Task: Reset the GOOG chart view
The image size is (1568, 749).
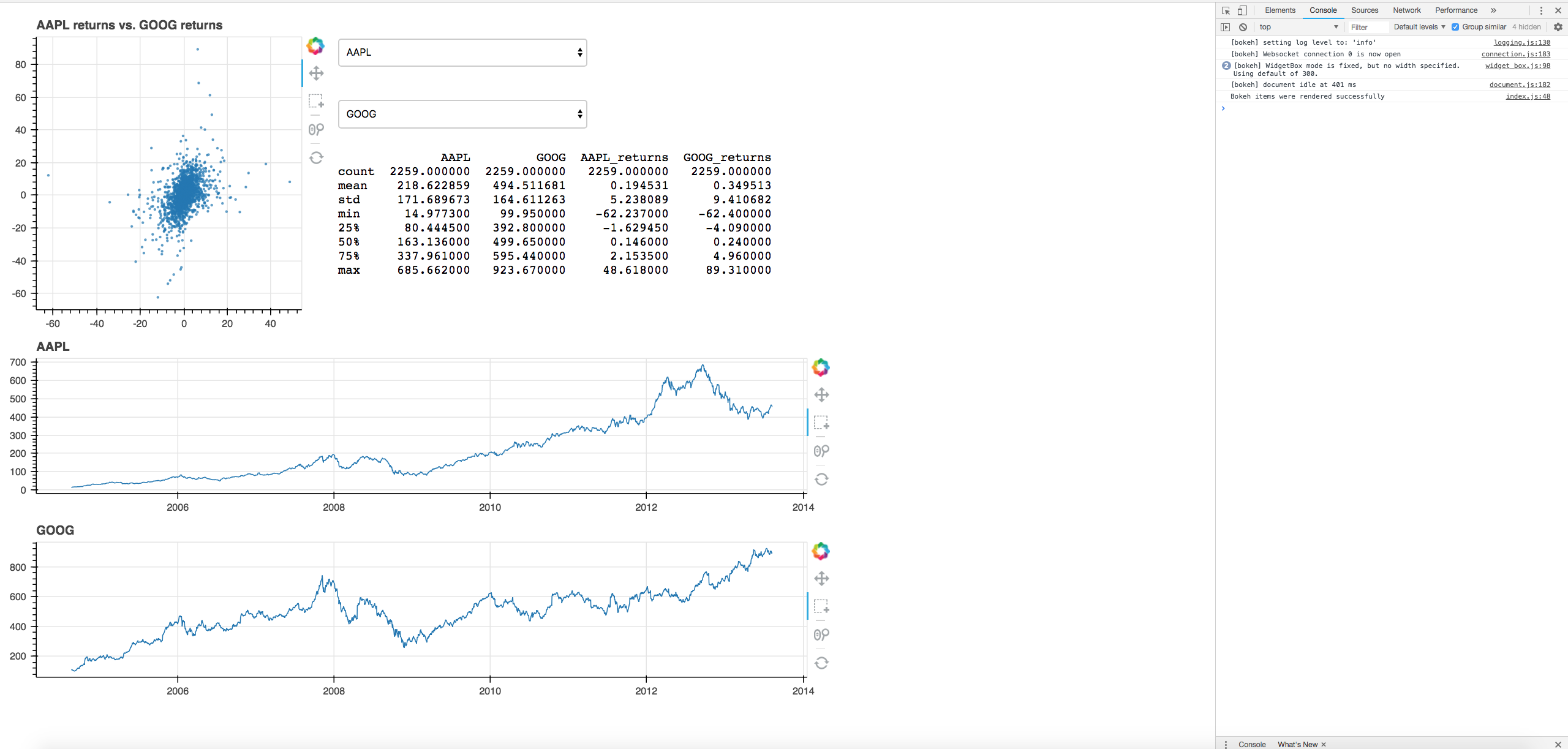Action: (821, 663)
